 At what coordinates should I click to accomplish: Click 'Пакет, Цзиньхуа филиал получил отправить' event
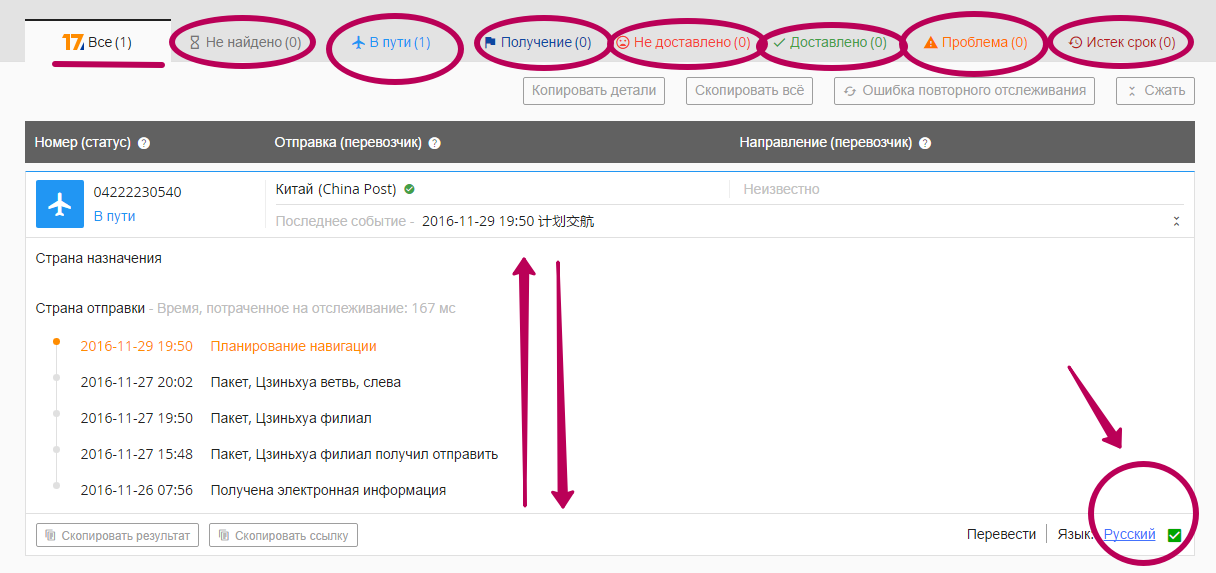click(x=354, y=454)
